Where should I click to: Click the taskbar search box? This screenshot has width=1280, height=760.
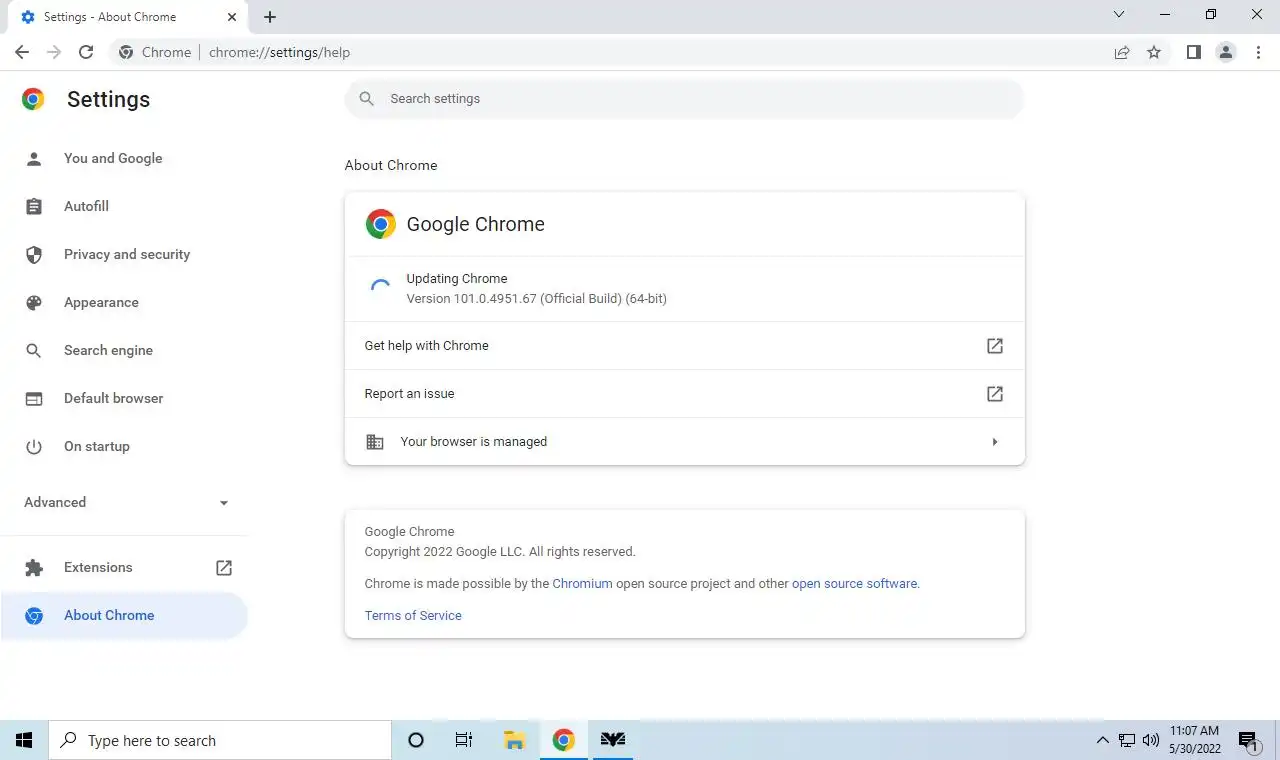tap(220, 740)
